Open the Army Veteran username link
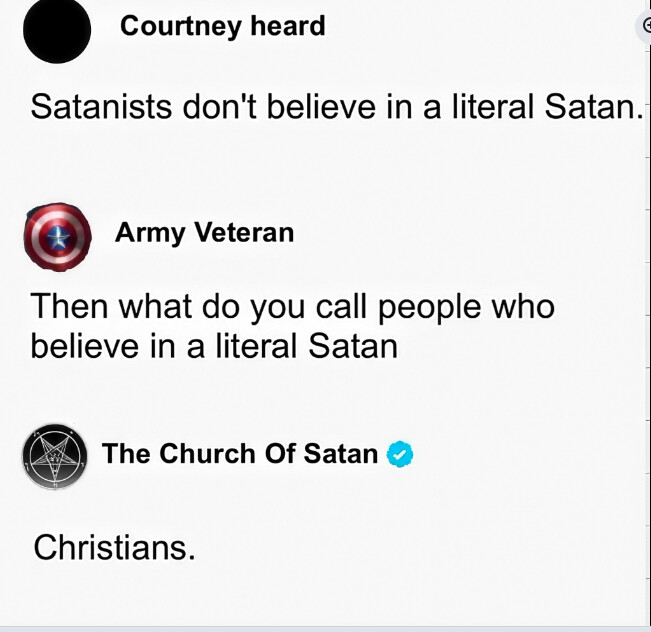This screenshot has width=651, height=632. 204,233
